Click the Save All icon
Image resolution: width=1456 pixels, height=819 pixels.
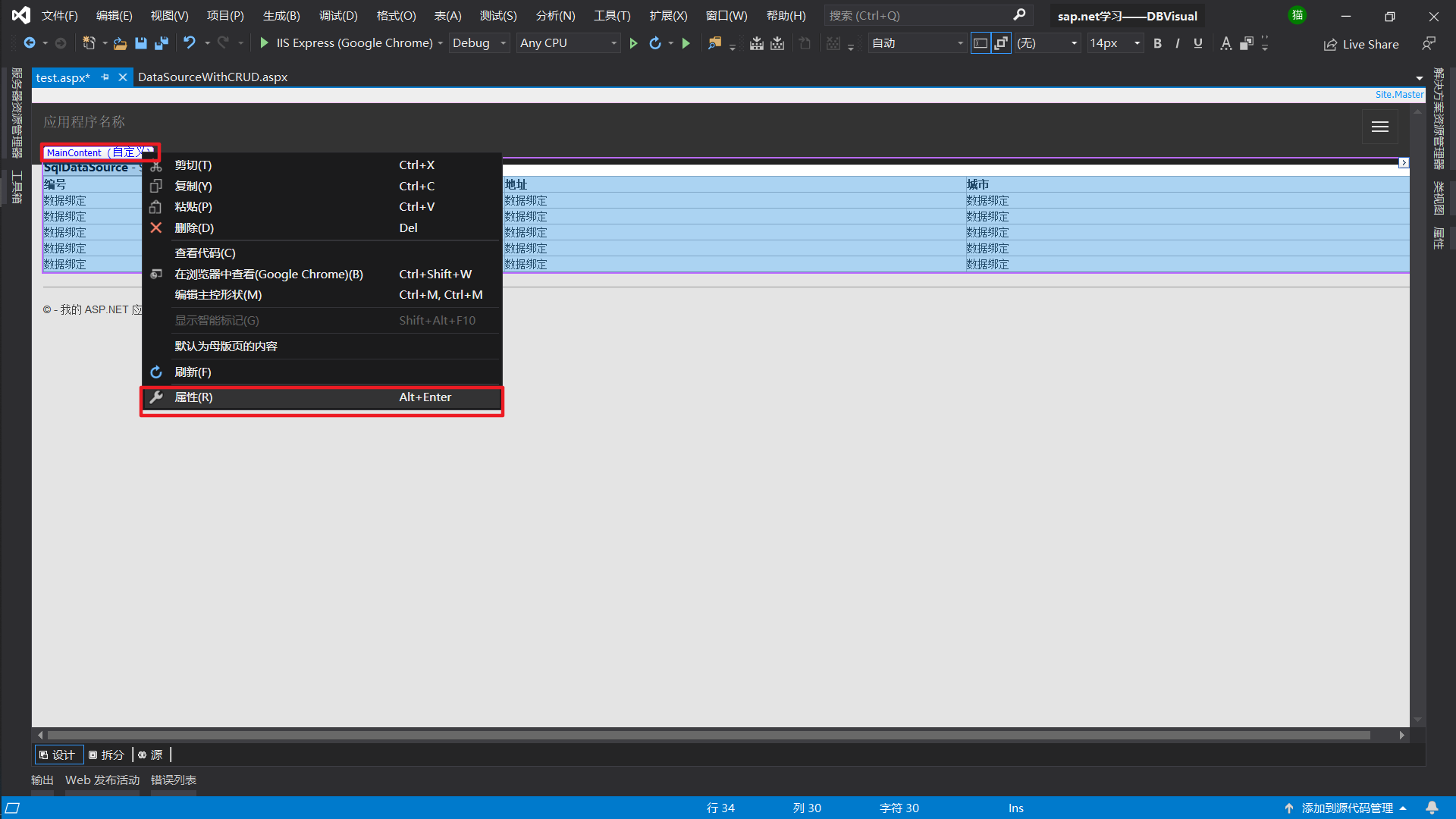tap(161, 43)
